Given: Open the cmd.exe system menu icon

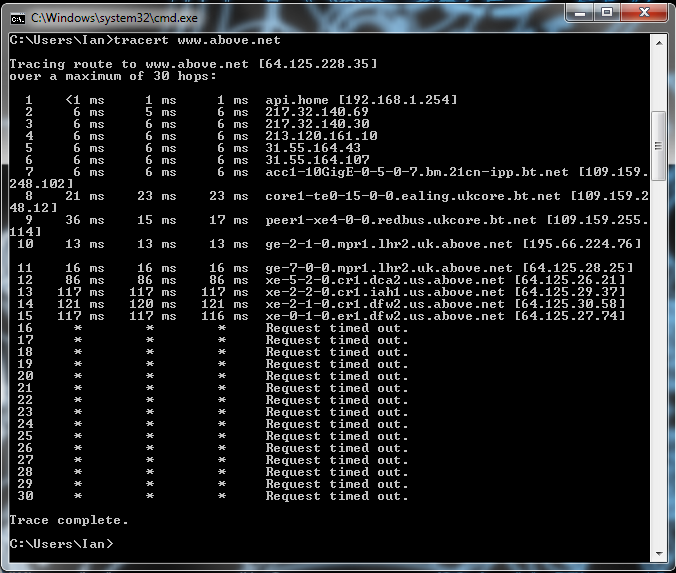Looking at the screenshot, I should click(18, 19).
